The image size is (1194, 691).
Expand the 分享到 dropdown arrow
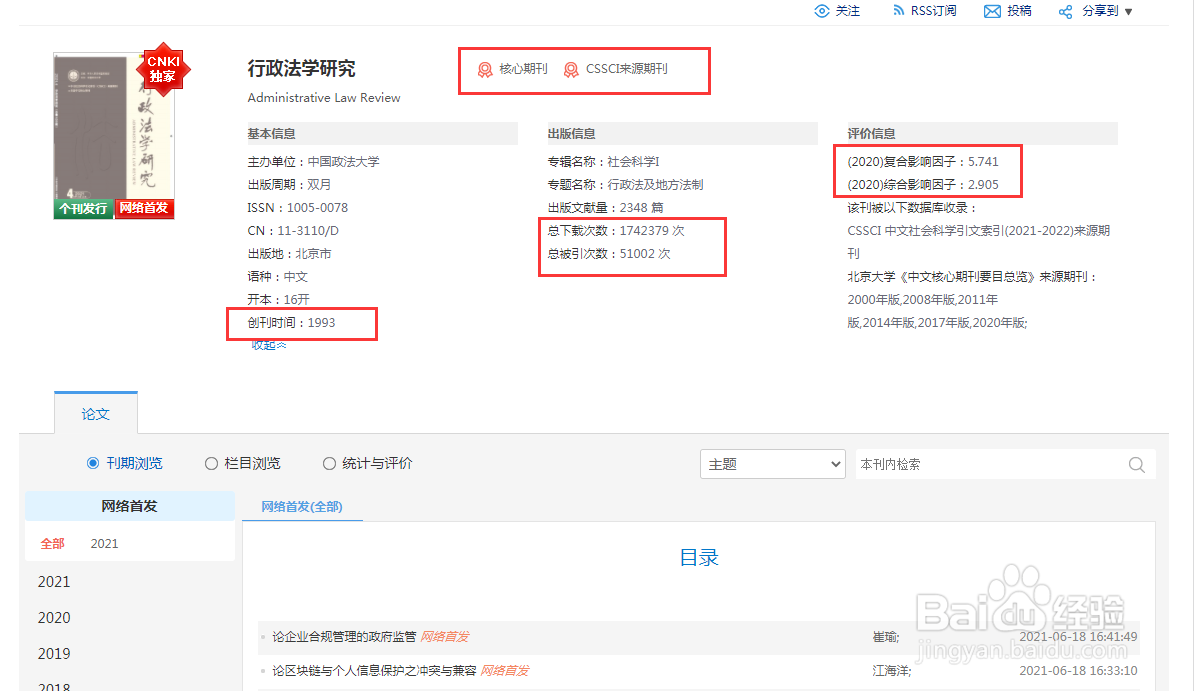pos(1128,11)
